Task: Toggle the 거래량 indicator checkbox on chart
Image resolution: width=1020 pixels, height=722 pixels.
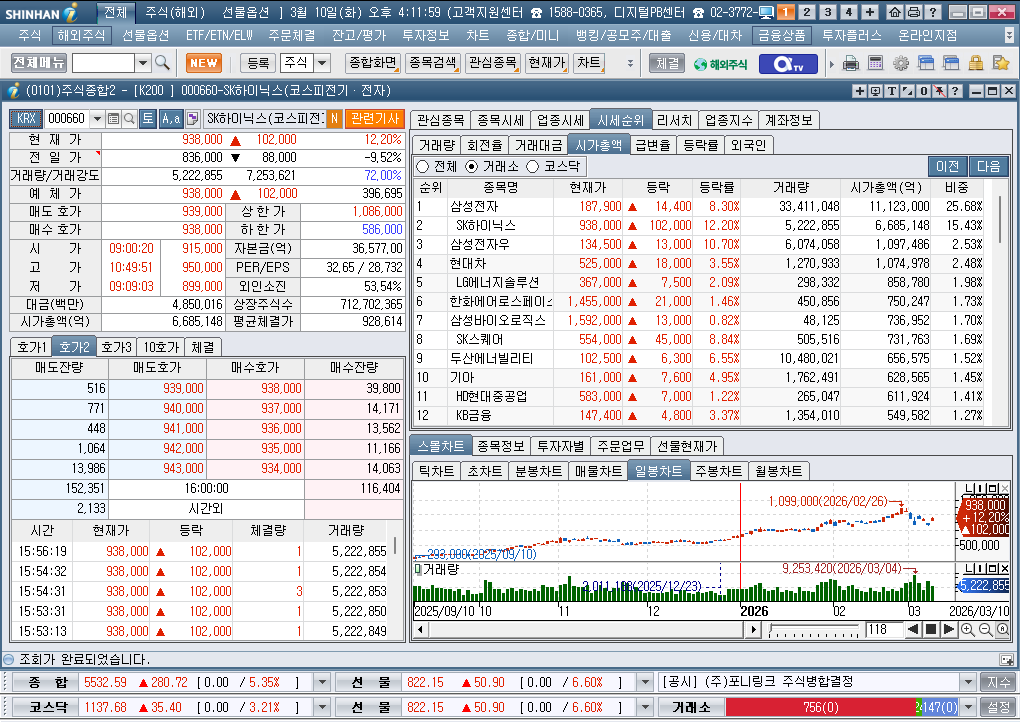Action: tap(418, 570)
